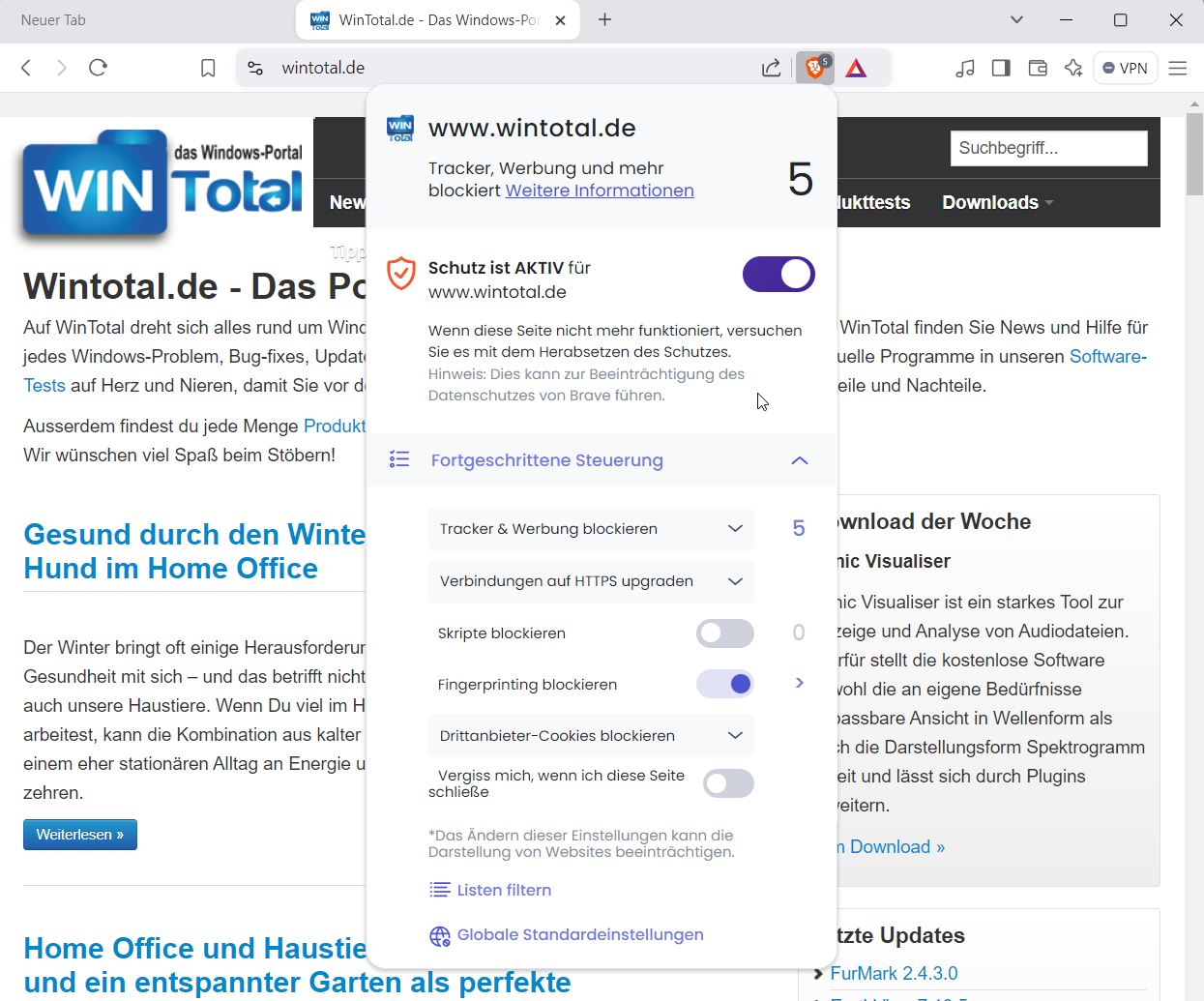
Task: Click the blocked scripts count 0
Action: pos(799,633)
